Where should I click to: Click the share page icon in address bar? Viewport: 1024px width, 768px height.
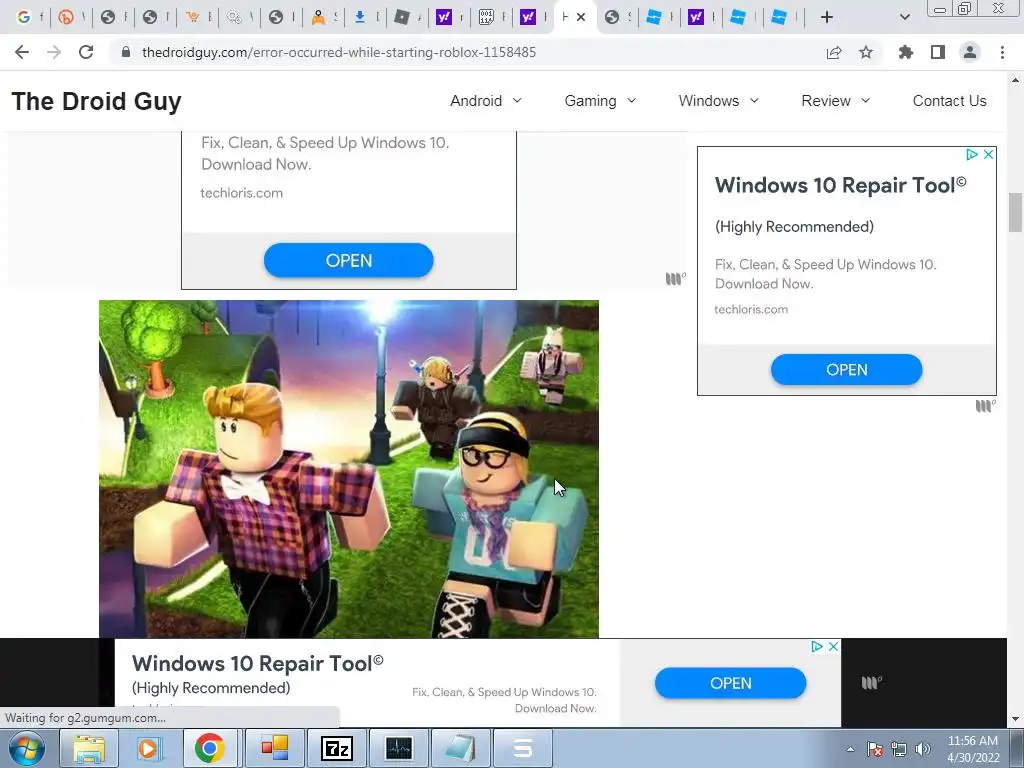[834, 52]
